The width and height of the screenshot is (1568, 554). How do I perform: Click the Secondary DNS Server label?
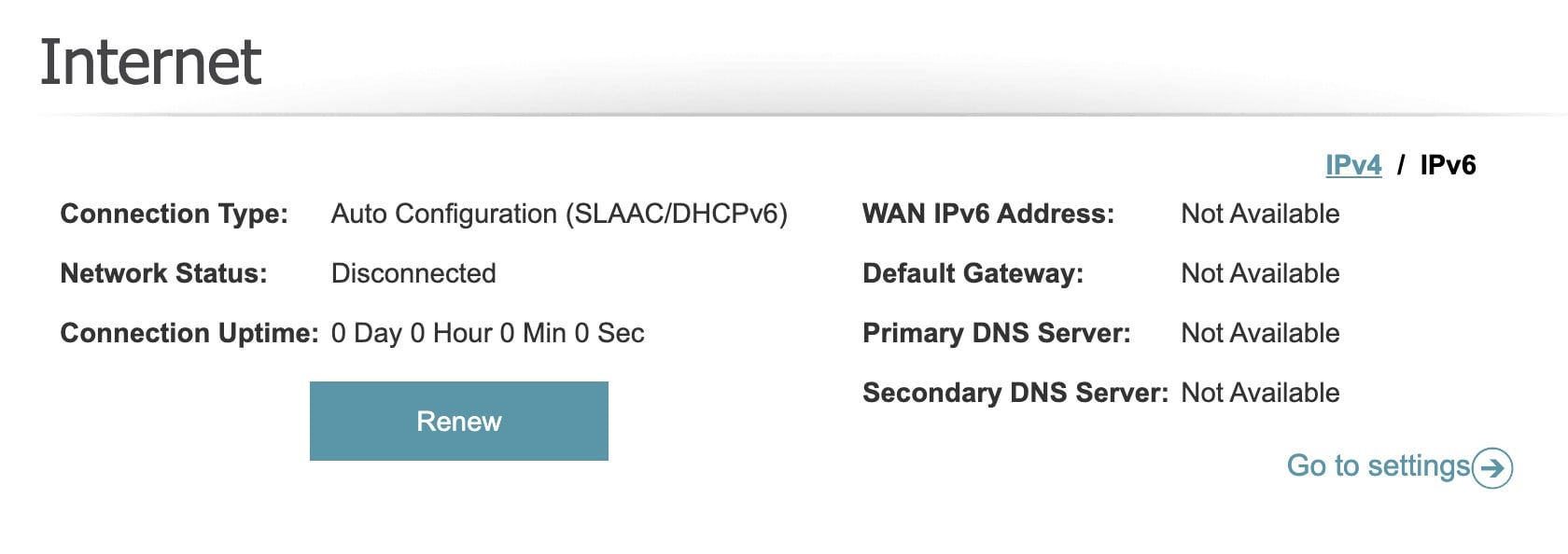click(1015, 393)
